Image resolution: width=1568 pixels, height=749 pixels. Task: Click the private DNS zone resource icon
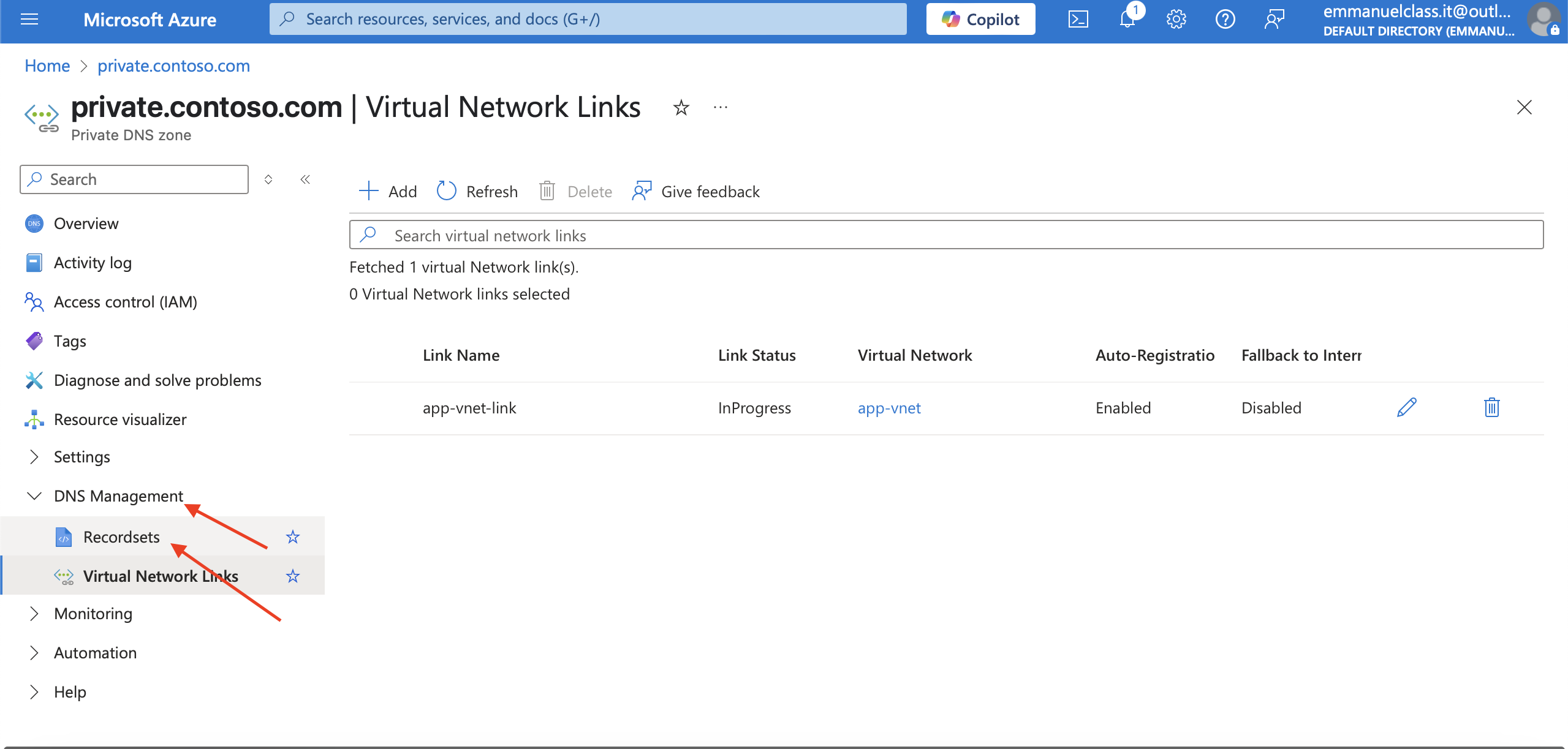[x=42, y=117]
